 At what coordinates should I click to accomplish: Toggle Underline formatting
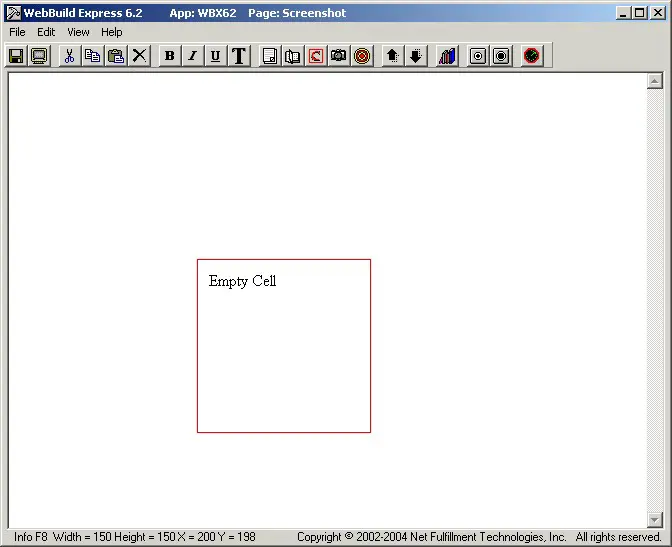point(215,56)
